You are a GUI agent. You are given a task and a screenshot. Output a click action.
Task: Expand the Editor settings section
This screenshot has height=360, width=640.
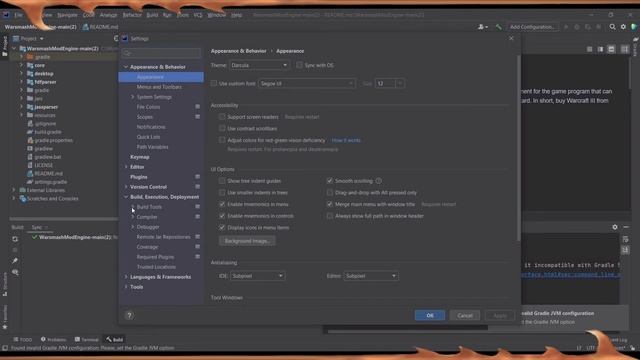[x=126, y=167]
